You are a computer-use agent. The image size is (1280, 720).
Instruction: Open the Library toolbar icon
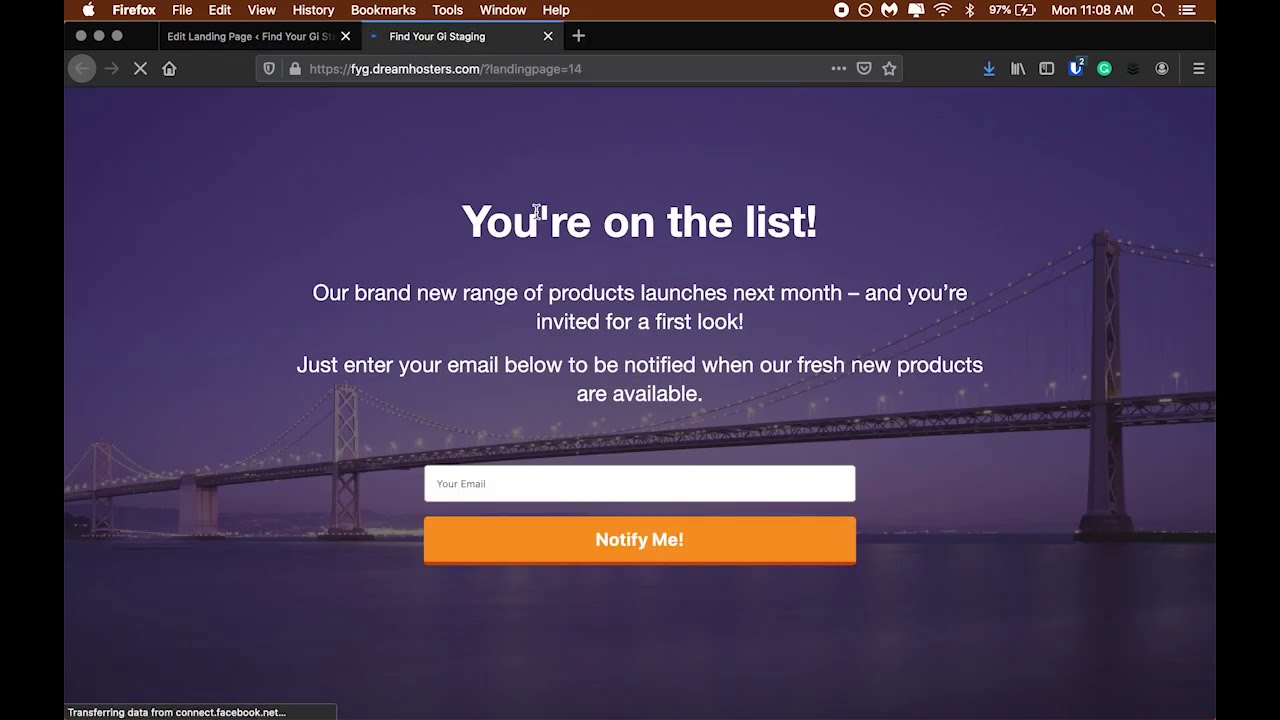tap(1018, 69)
